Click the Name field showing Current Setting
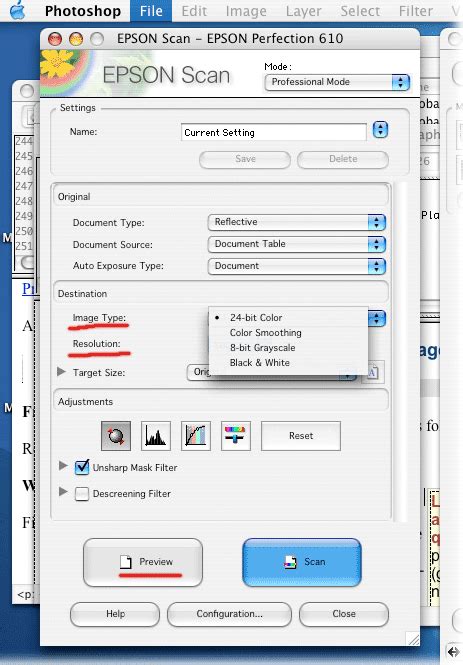This screenshot has height=665, width=463. pyautogui.click(x=273, y=132)
